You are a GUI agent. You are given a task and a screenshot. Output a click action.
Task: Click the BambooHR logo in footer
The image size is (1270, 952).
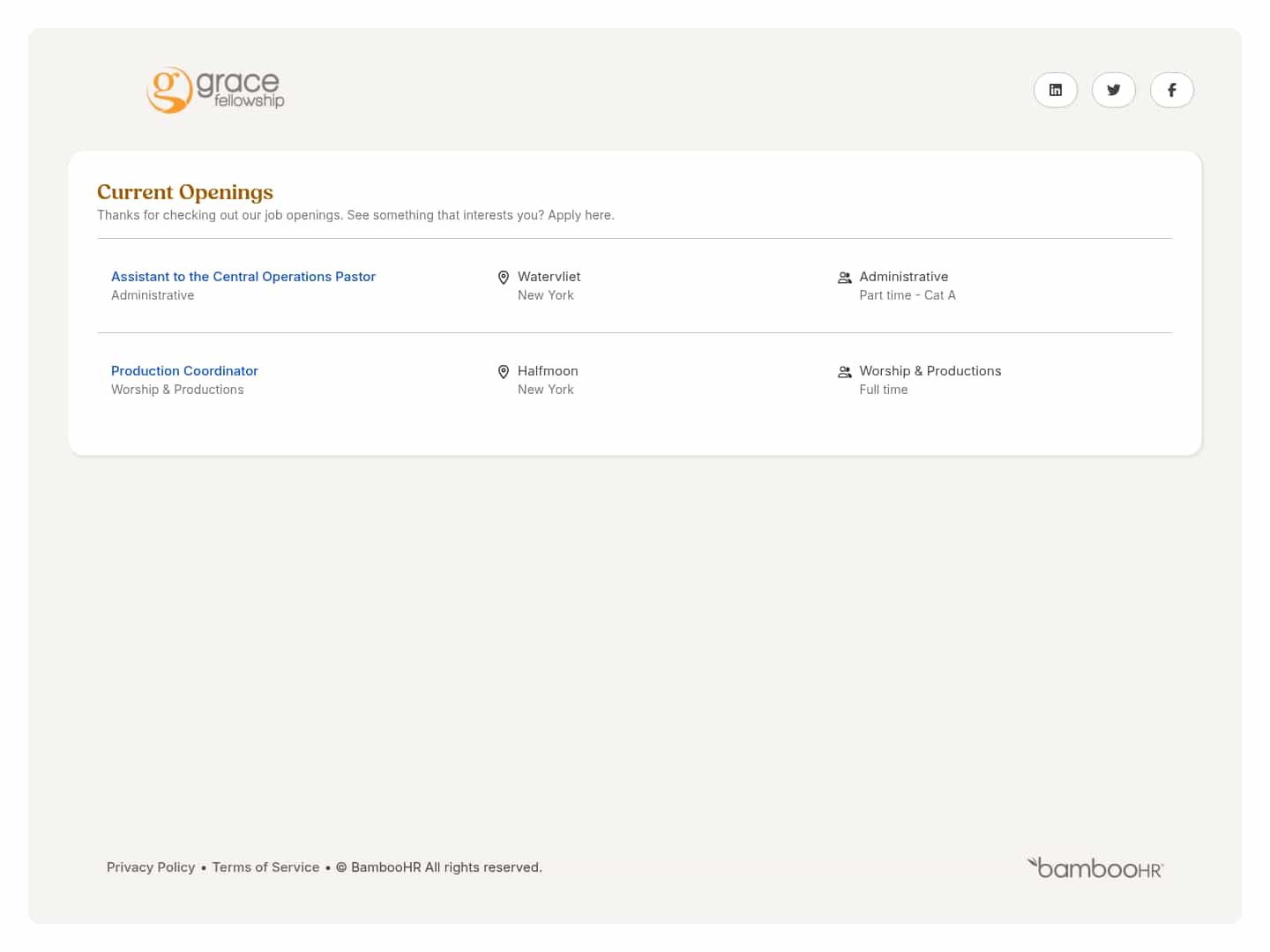point(1095,868)
